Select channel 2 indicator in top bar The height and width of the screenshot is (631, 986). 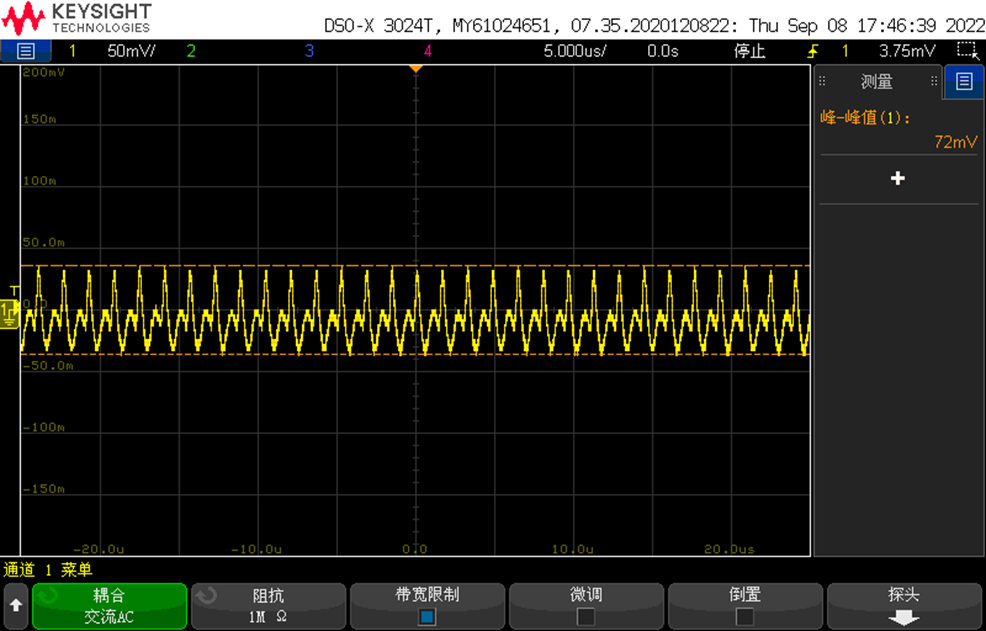point(191,51)
